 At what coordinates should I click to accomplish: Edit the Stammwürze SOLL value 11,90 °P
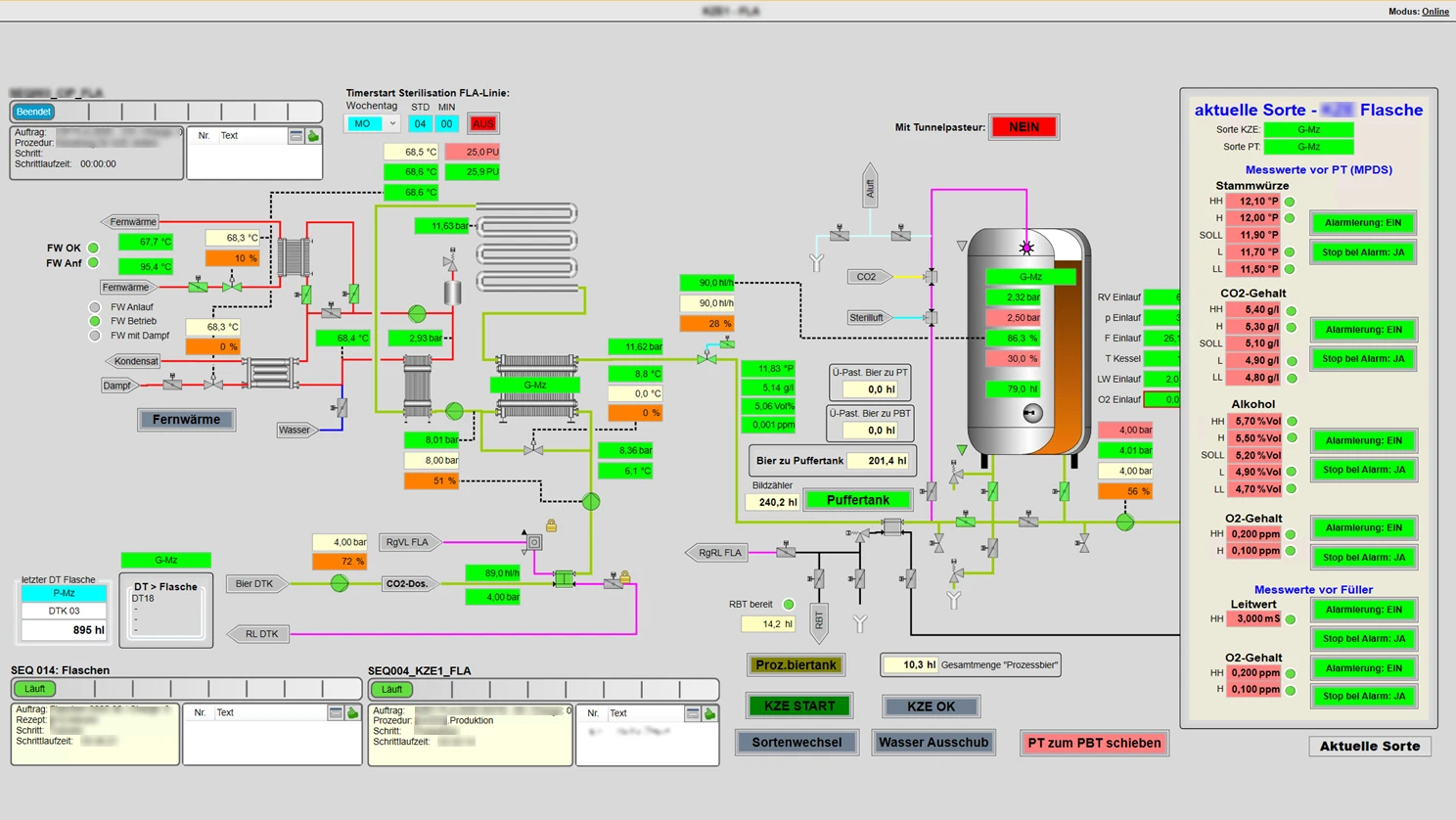tap(1253, 235)
